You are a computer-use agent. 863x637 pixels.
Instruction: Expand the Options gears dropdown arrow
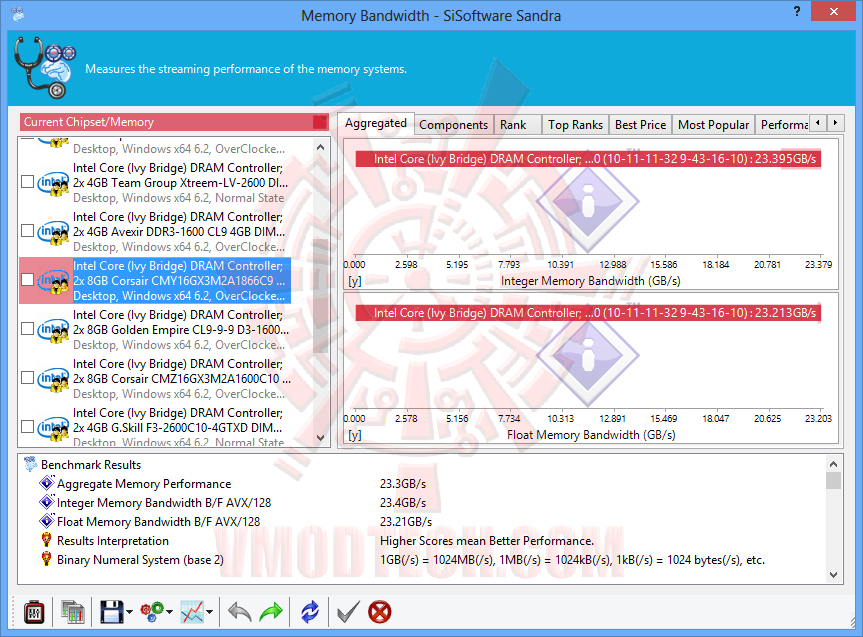pyautogui.click(x=170, y=612)
